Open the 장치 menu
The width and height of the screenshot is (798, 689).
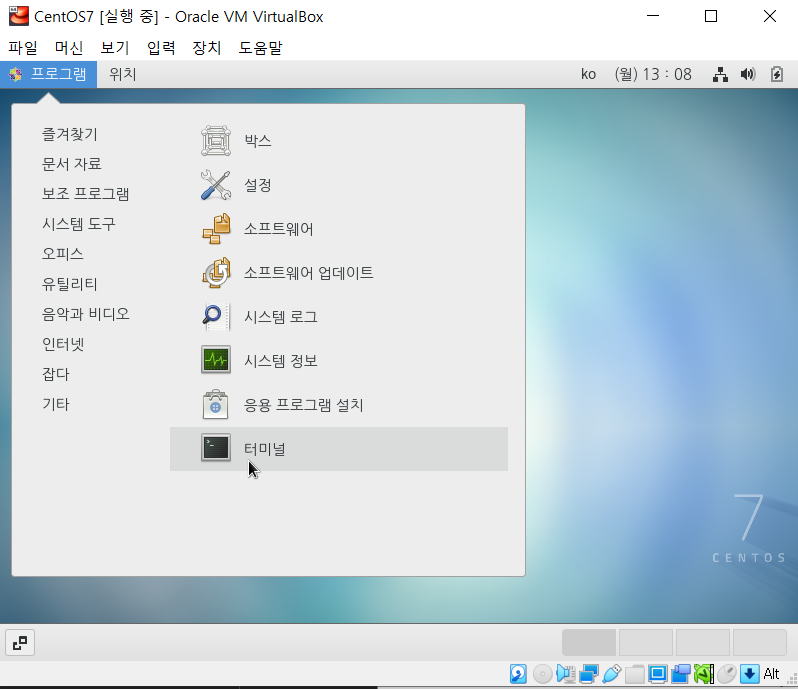pyautogui.click(x=207, y=48)
